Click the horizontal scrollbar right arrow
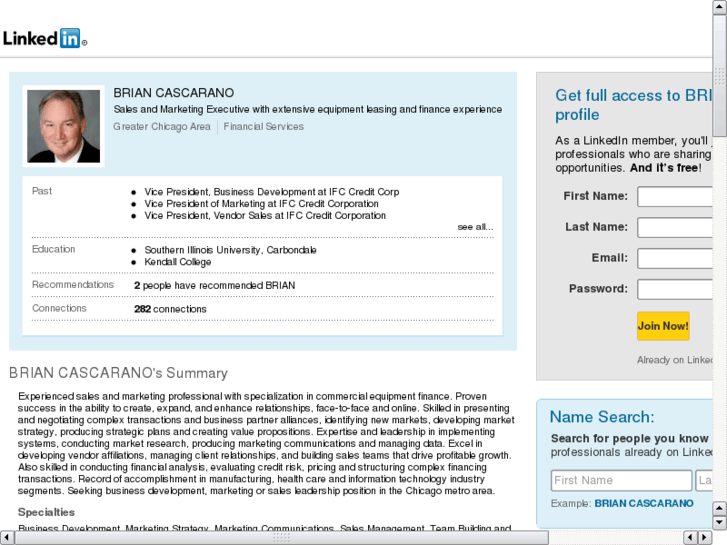This screenshot has height=545, width=727. 705,538
